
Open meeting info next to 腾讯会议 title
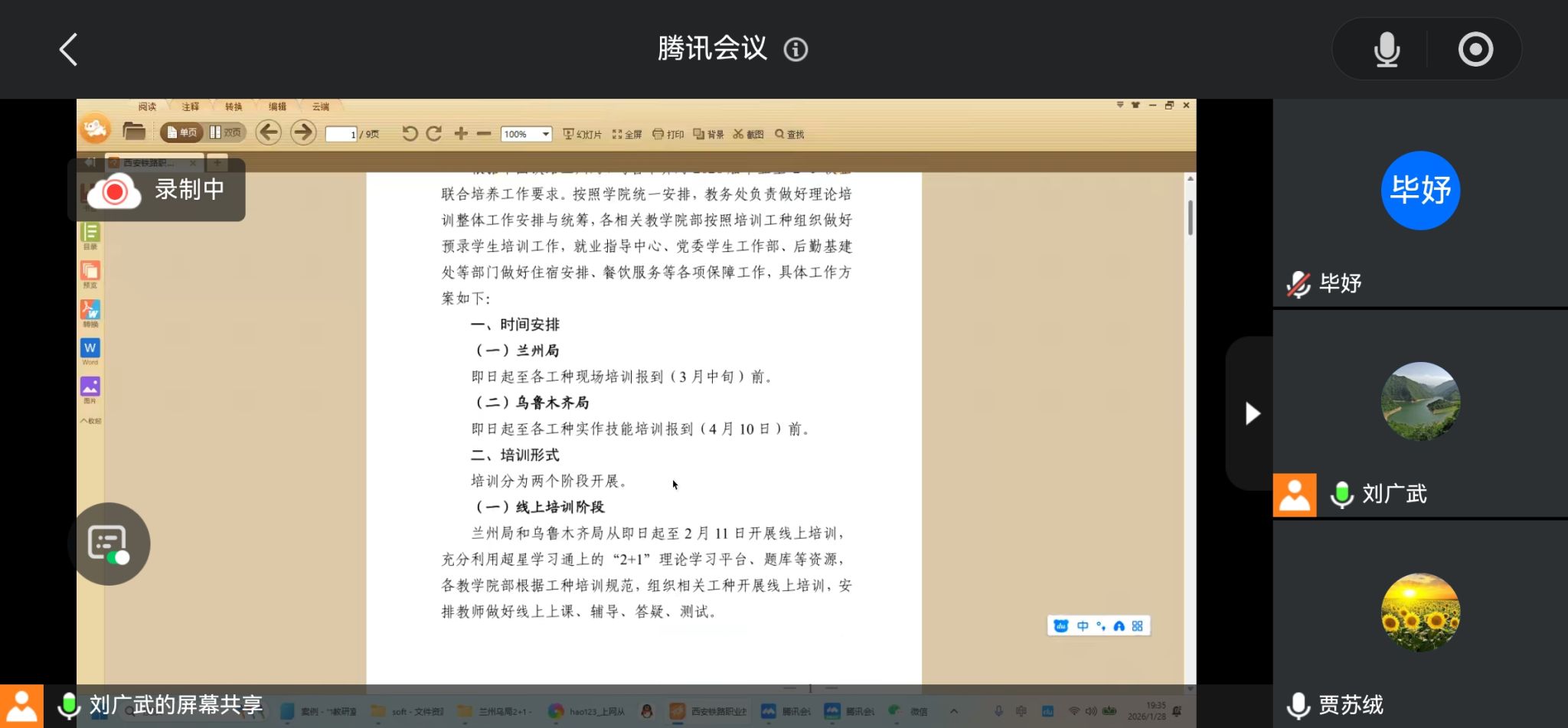coord(795,50)
